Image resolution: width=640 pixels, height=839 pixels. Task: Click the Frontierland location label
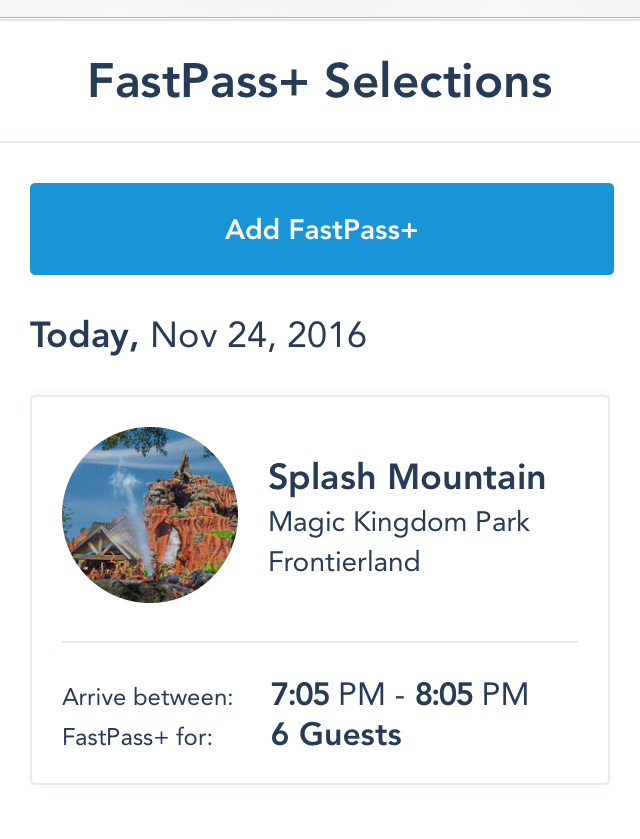(344, 562)
